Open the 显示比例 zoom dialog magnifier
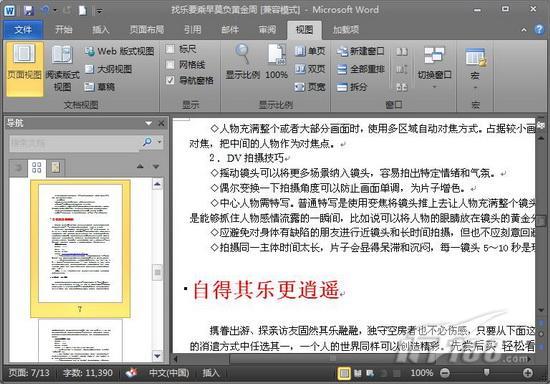550x384 pixels. 243,62
